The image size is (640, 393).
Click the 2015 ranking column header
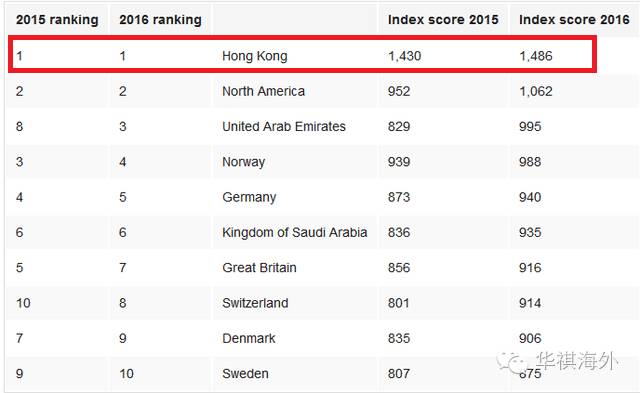point(57,20)
